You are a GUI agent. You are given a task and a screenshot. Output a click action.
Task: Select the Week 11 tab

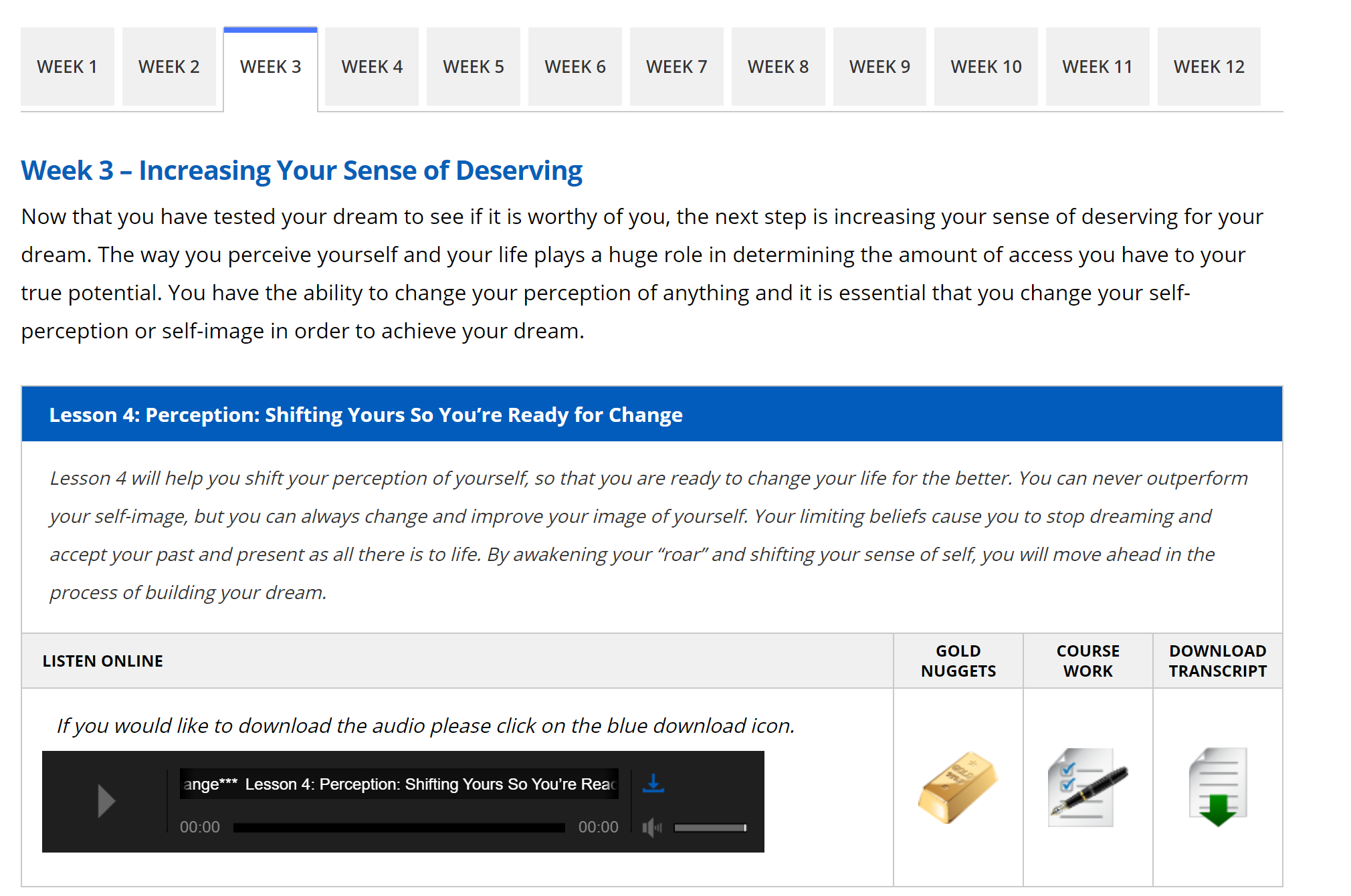point(1097,67)
